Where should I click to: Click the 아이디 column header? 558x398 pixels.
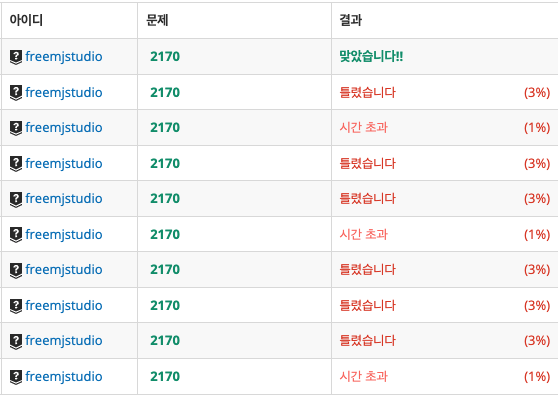[x=26, y=20]
